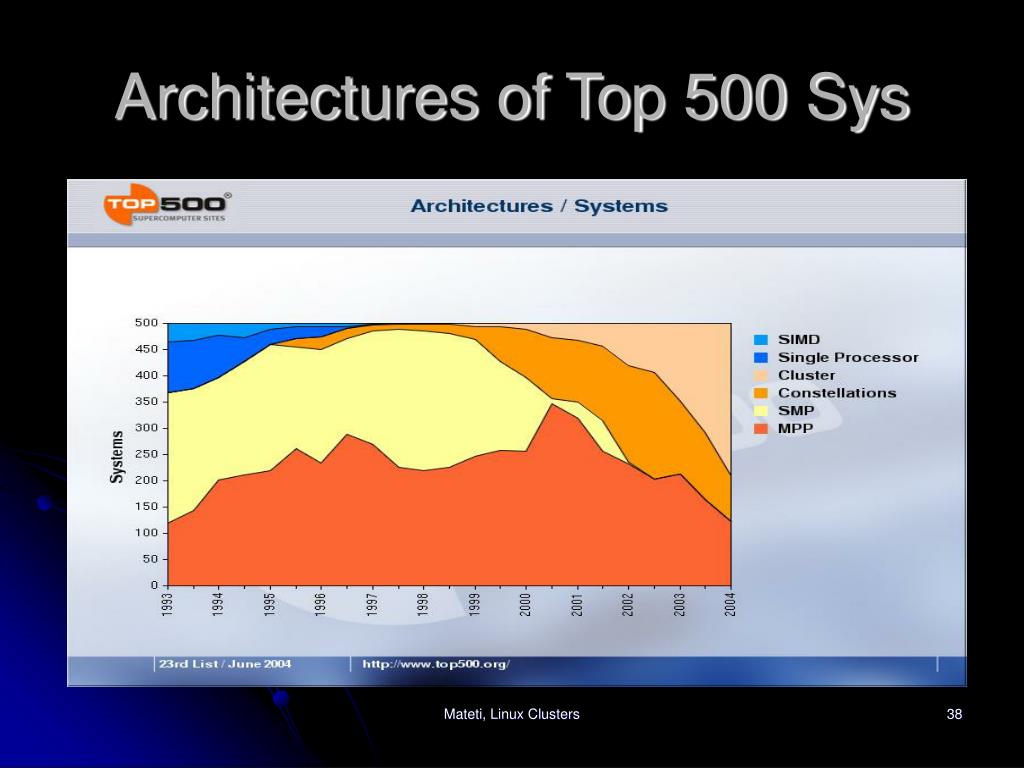Select the Cluster legend color square
Image resolution: width=1024 pixels, height=768 pixels.
pos(761,376)
